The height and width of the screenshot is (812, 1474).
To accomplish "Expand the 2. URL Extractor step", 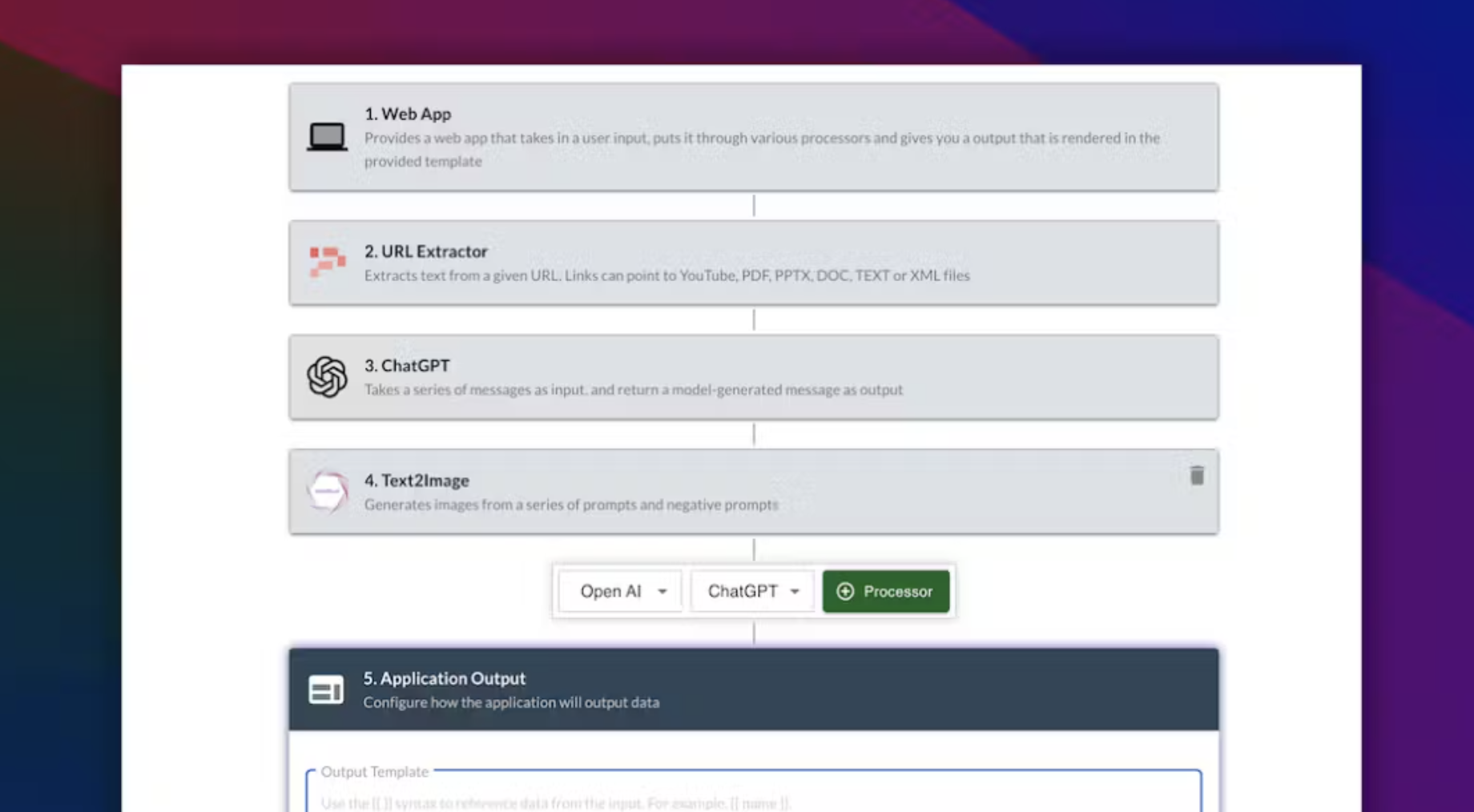I will pyautogui.click(x=754, y=263).
